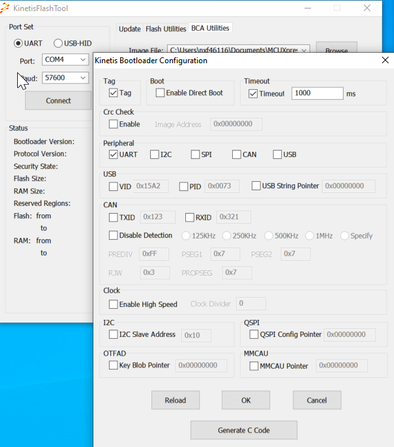Check the QSPI Config Pointer checkbox
The height and width of the screenshot is (447, 394).
(254, 334)
